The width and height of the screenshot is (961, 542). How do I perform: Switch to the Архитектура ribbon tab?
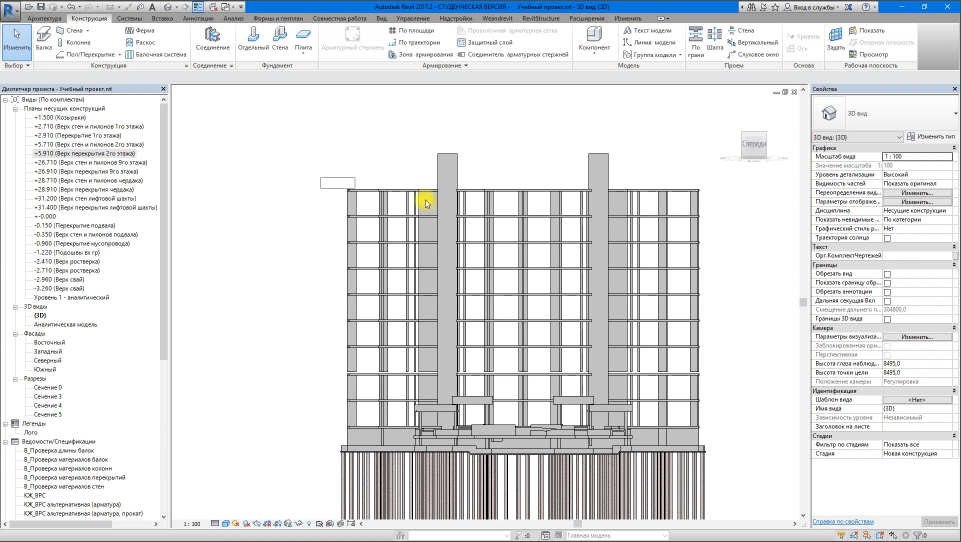44,18
